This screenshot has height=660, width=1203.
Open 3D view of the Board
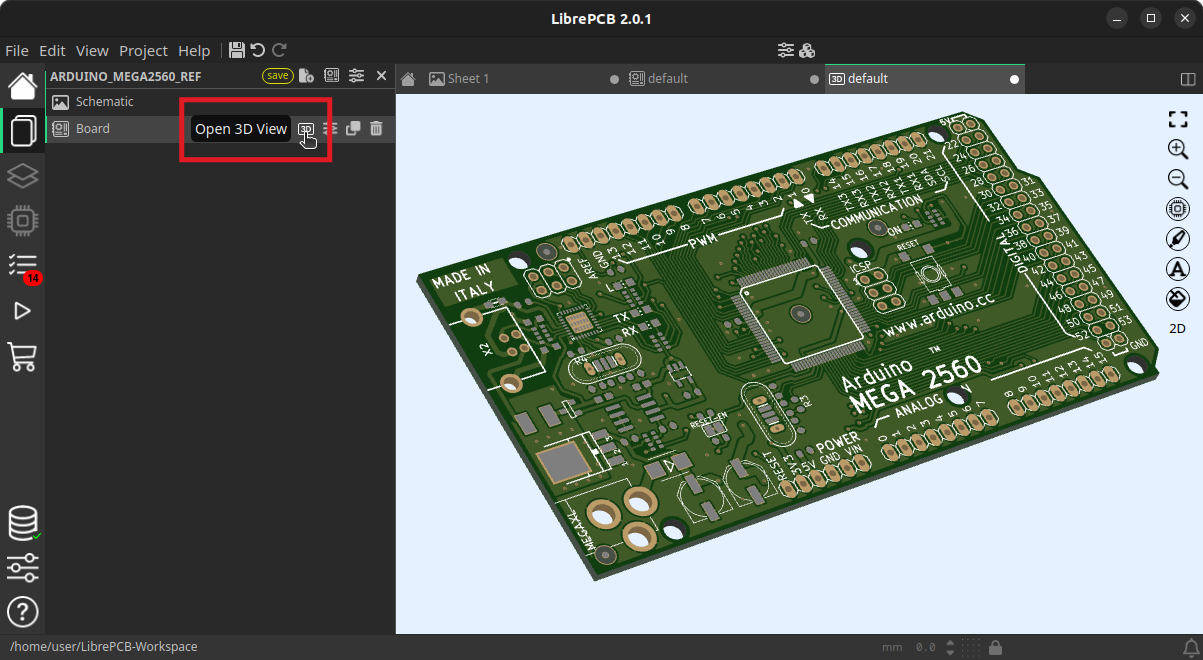coord(306,129)
